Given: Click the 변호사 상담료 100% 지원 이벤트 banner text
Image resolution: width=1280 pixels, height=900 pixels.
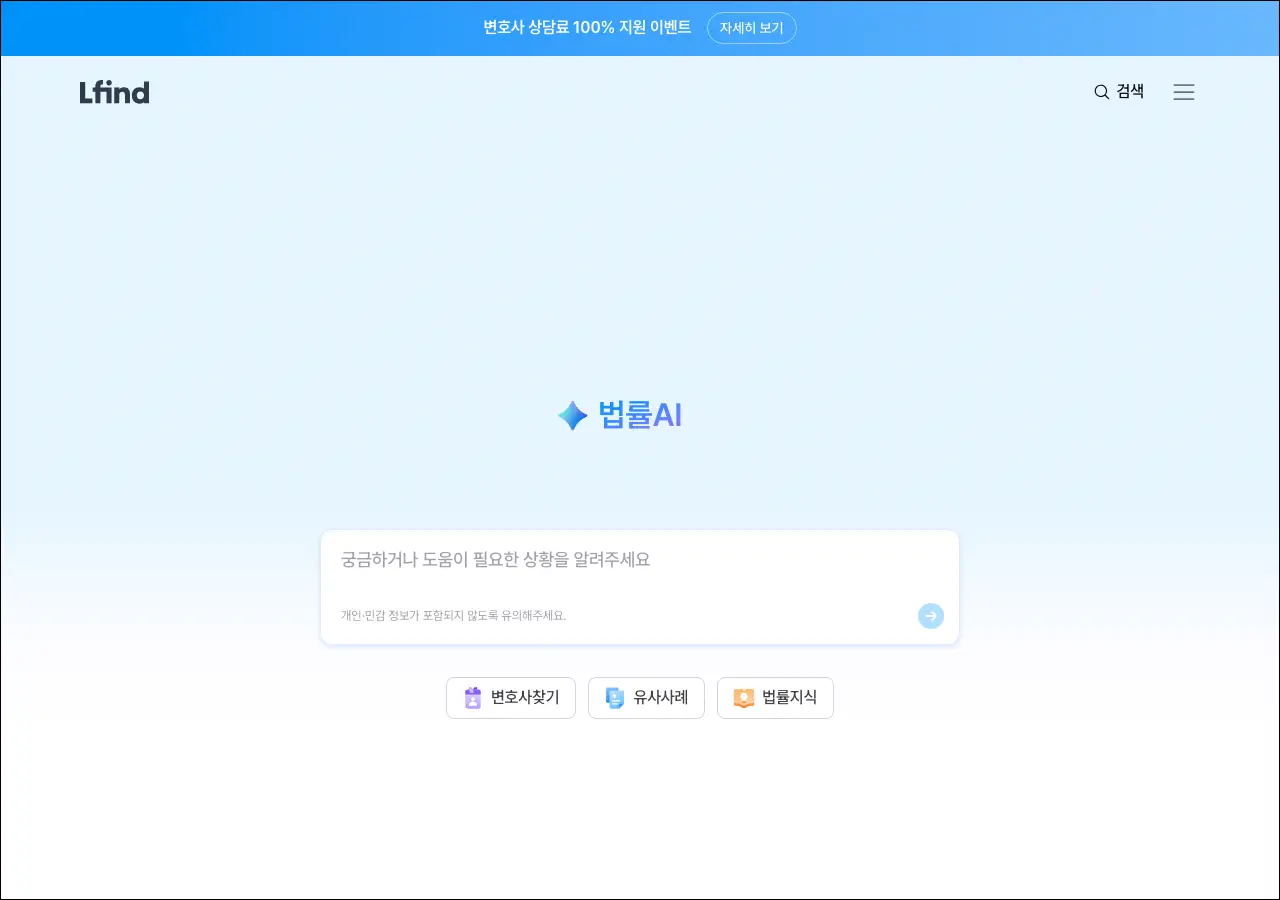Looking at the screenshot, I should click(x=587, y=28).
